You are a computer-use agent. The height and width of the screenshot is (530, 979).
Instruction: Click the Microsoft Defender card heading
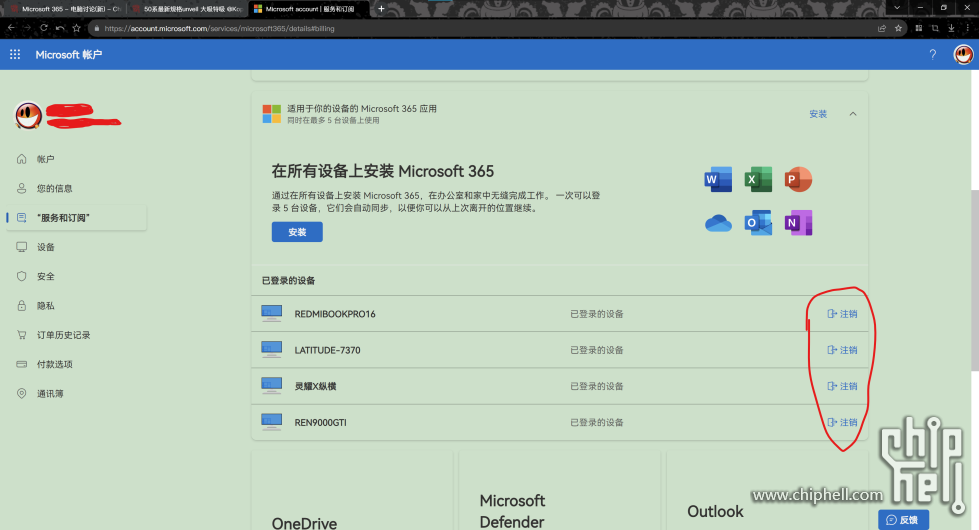pyautogui.click(x=512, y=511)
